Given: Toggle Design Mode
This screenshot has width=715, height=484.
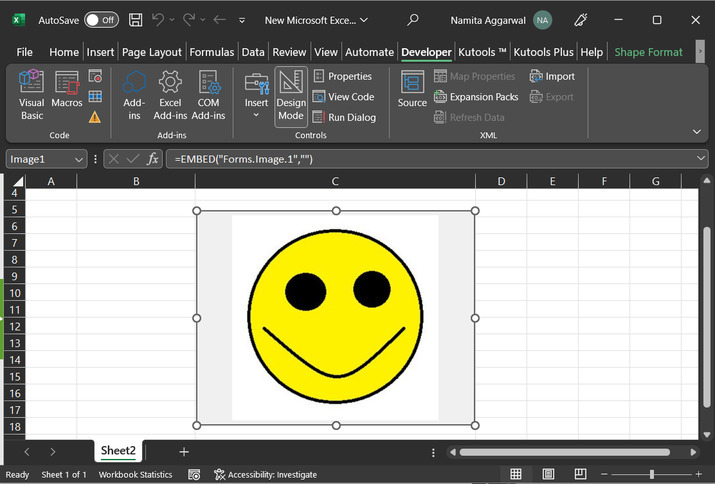Looking at the screenshot, I should click(291, 95).
